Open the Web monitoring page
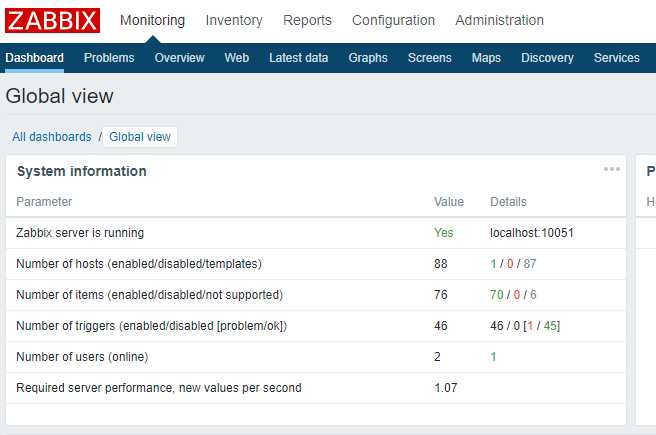656x435 pixels. coord(237,58)
